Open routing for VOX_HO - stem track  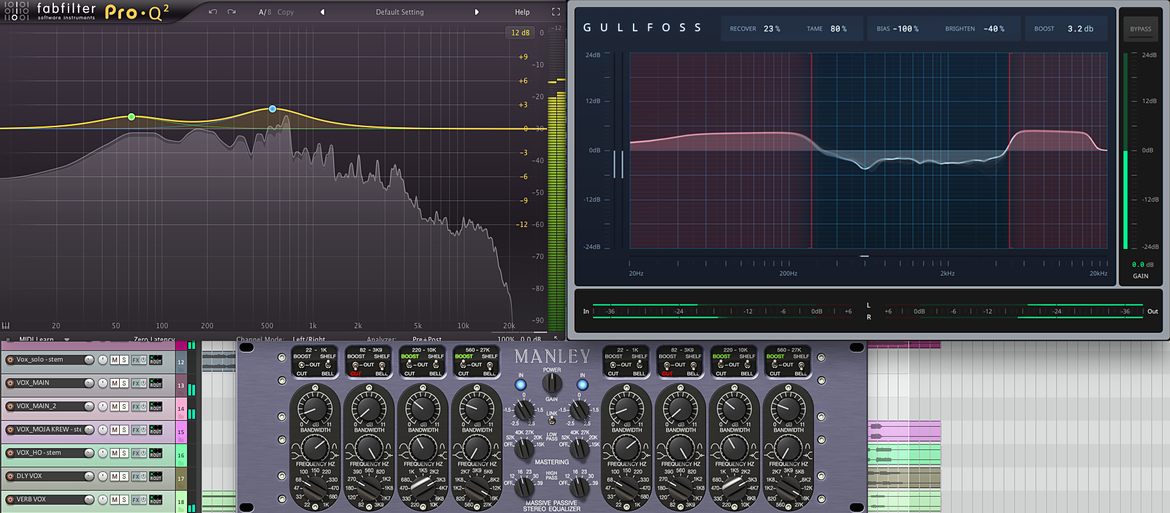[x=156, y=453]
